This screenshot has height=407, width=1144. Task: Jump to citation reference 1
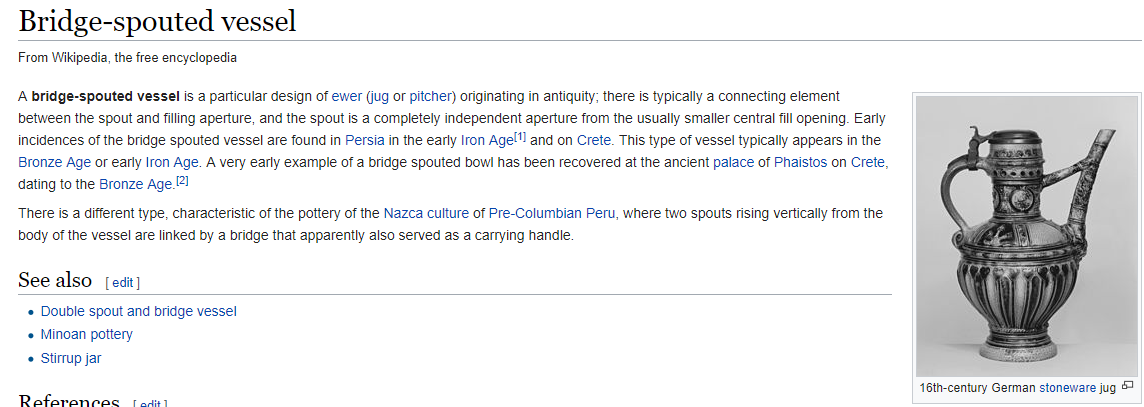[x=519, y=136]
